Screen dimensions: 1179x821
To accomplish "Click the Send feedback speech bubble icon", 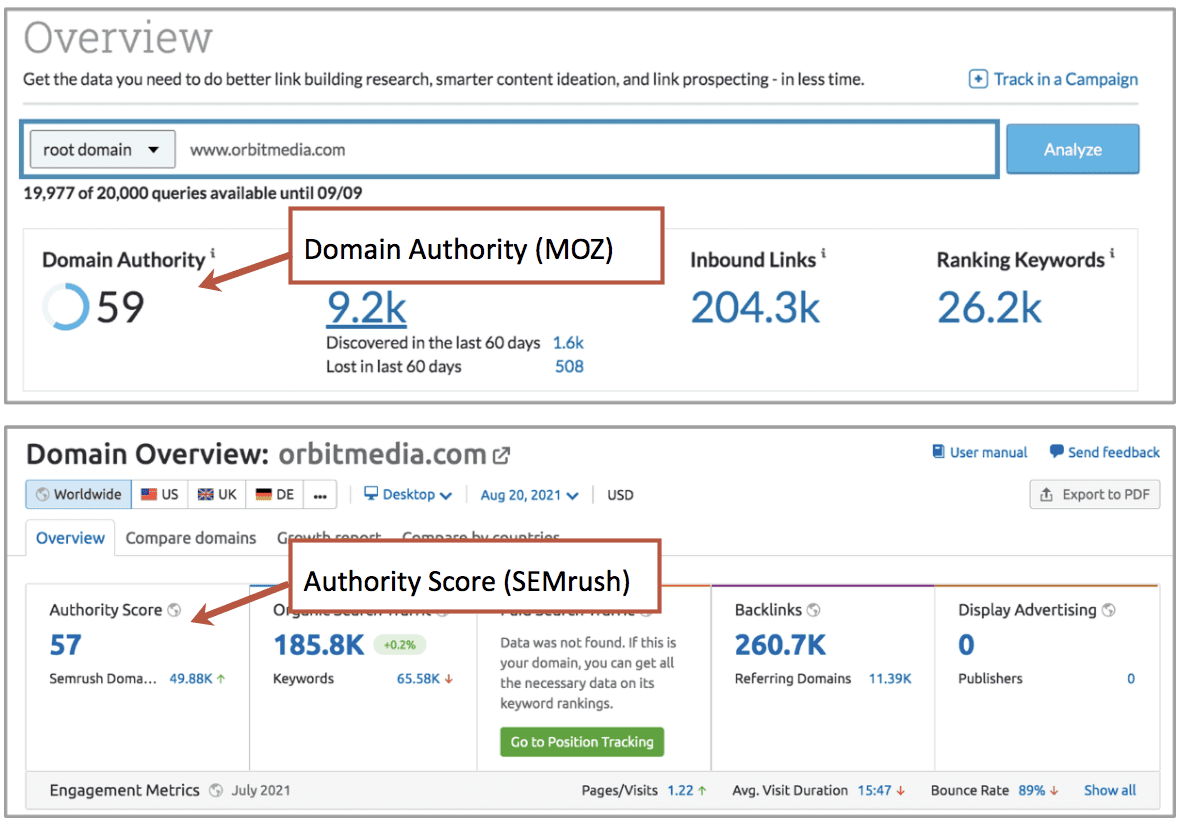I will [x=1056, y=451].
